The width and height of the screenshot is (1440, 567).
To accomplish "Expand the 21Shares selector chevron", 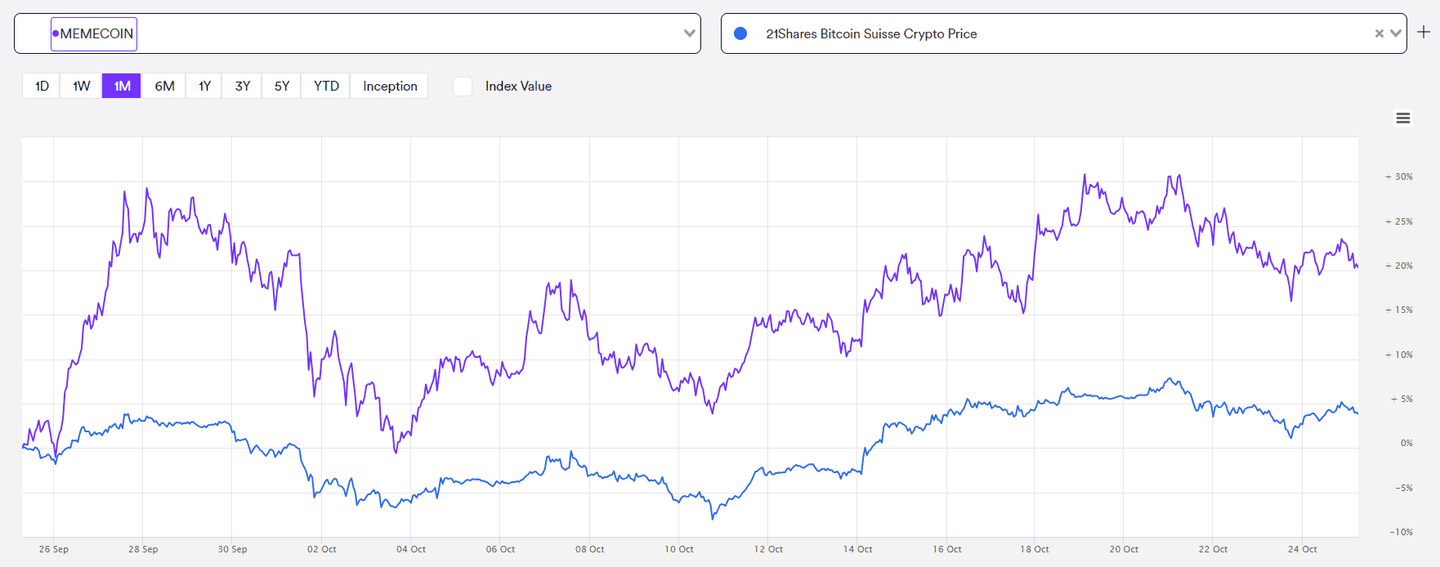I will tap(1396, 34).
